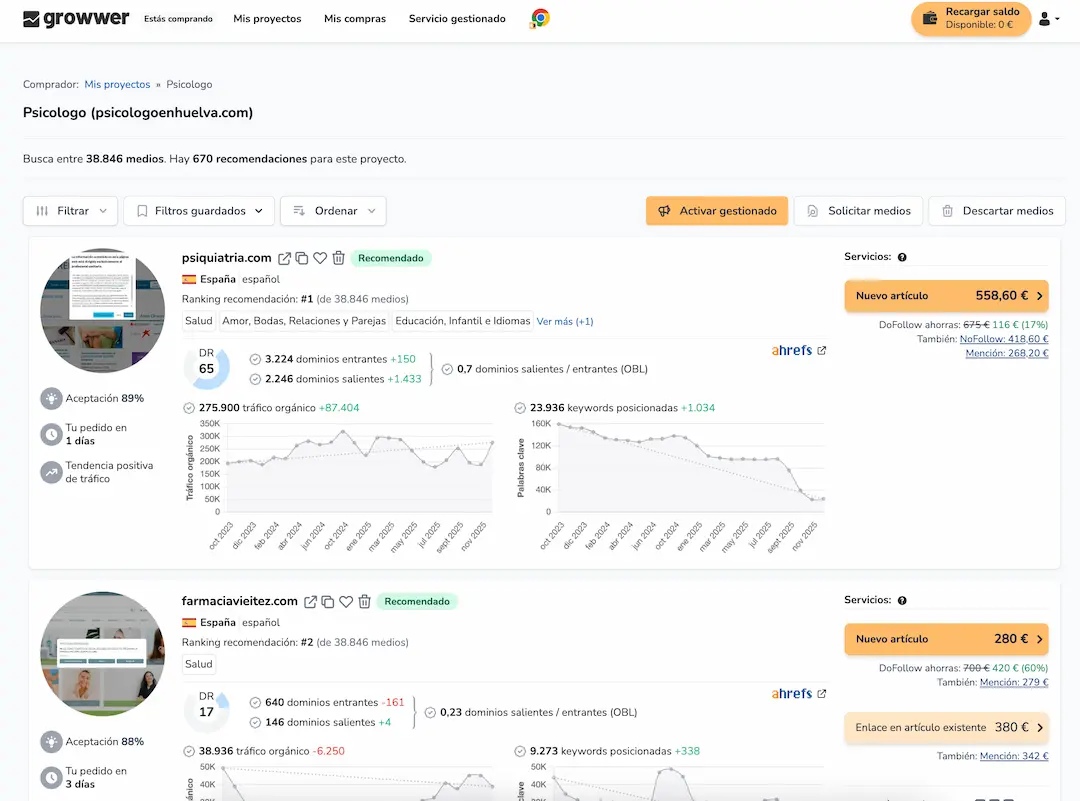Open the user account menu

(1048, 19)
